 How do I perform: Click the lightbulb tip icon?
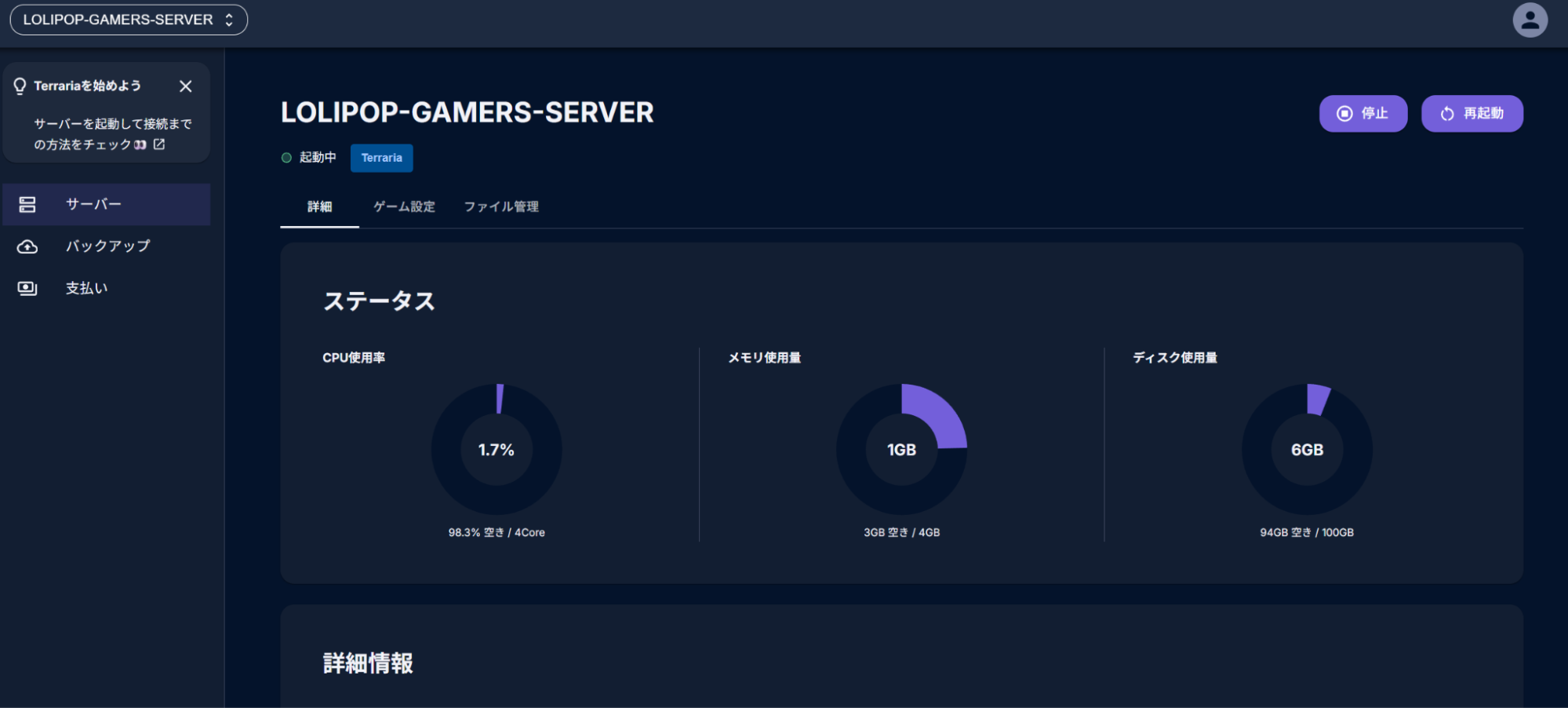pos(20,86)
